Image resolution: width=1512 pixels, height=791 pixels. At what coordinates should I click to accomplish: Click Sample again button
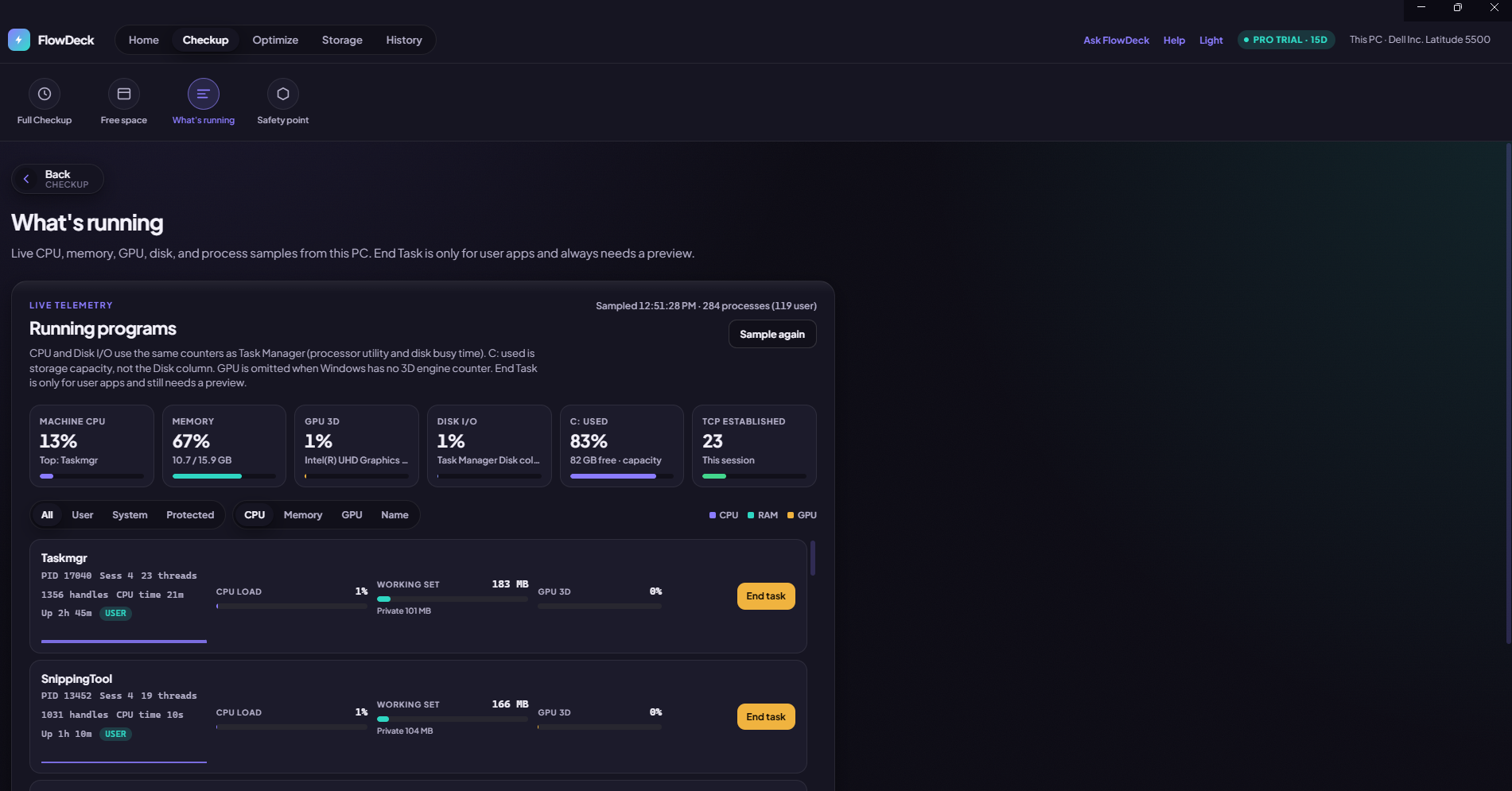[772, 334]
